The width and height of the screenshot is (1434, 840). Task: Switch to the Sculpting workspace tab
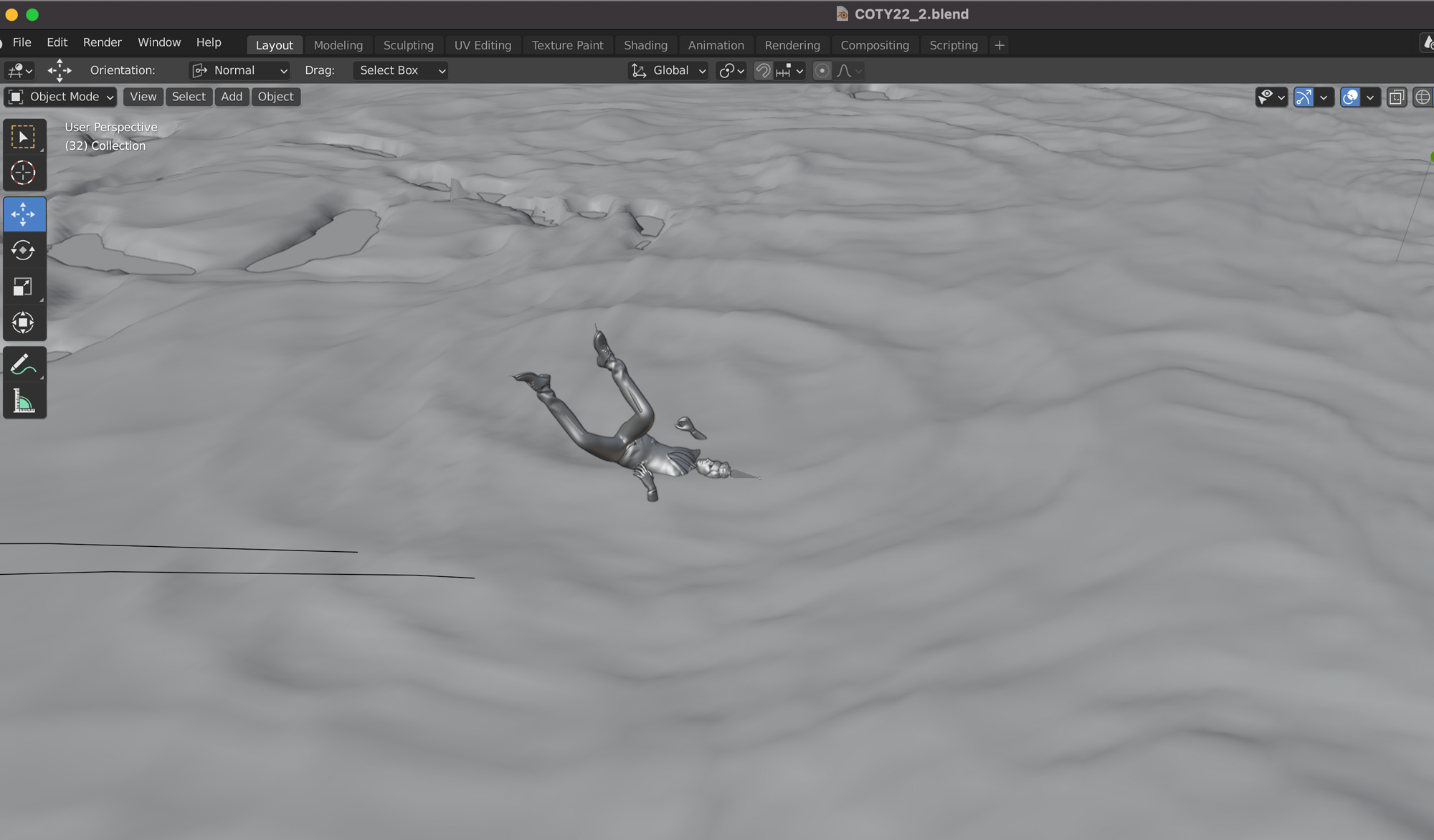408,45
